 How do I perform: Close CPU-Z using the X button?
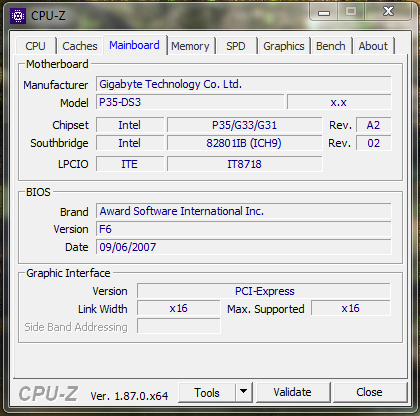click(388, 12)
